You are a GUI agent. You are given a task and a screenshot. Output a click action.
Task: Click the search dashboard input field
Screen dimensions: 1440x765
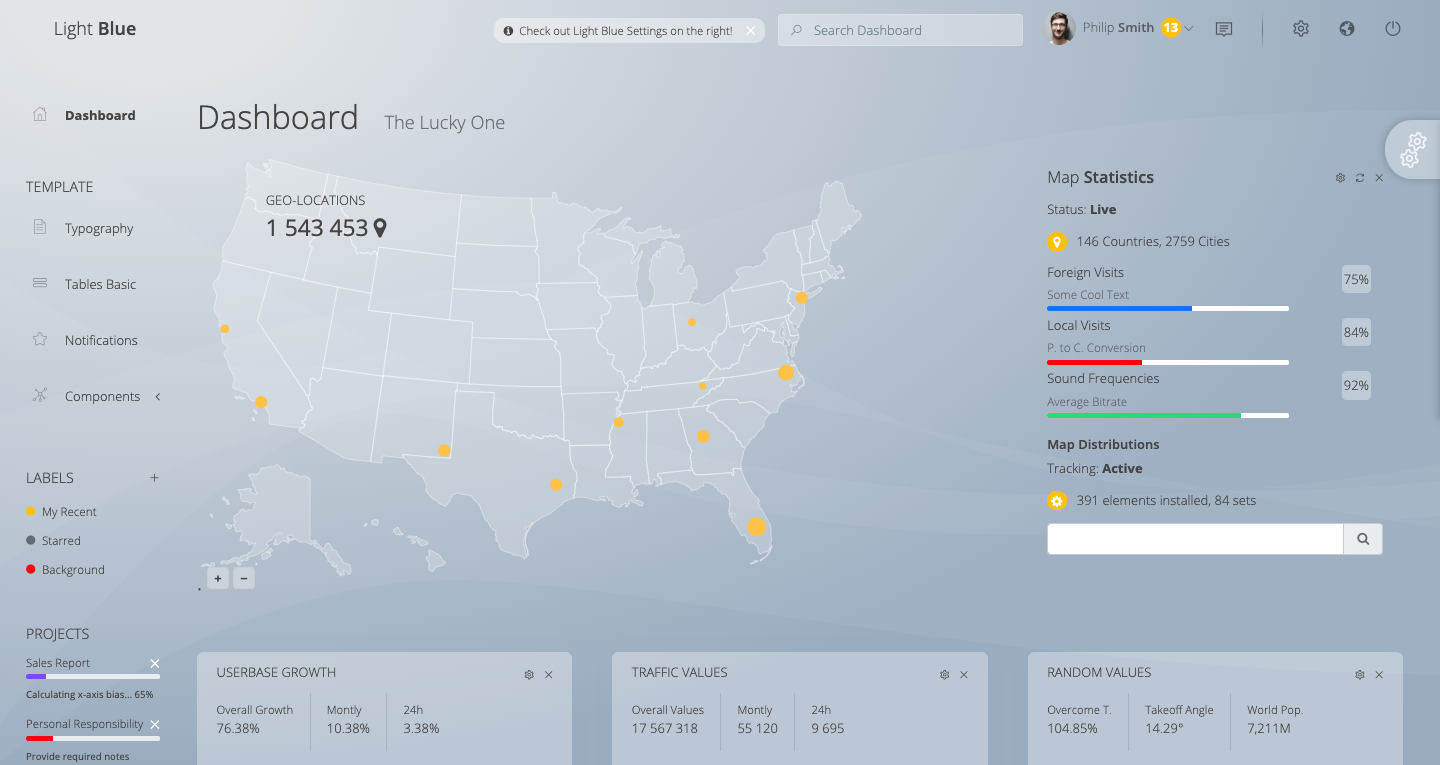pos(900,30)
